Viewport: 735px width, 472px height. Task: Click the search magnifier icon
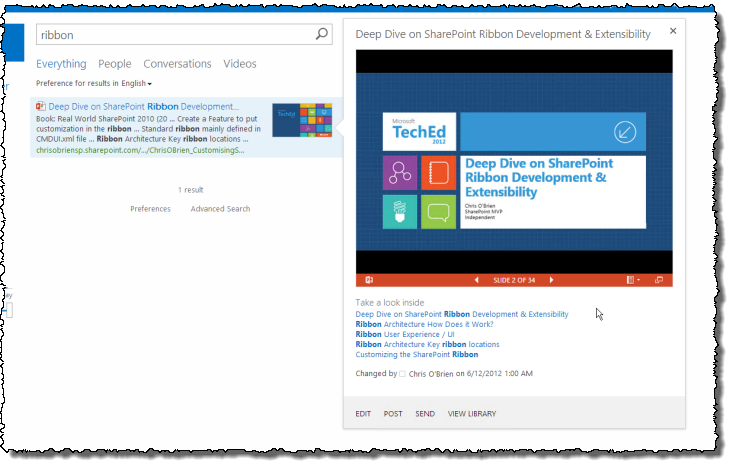322,34
